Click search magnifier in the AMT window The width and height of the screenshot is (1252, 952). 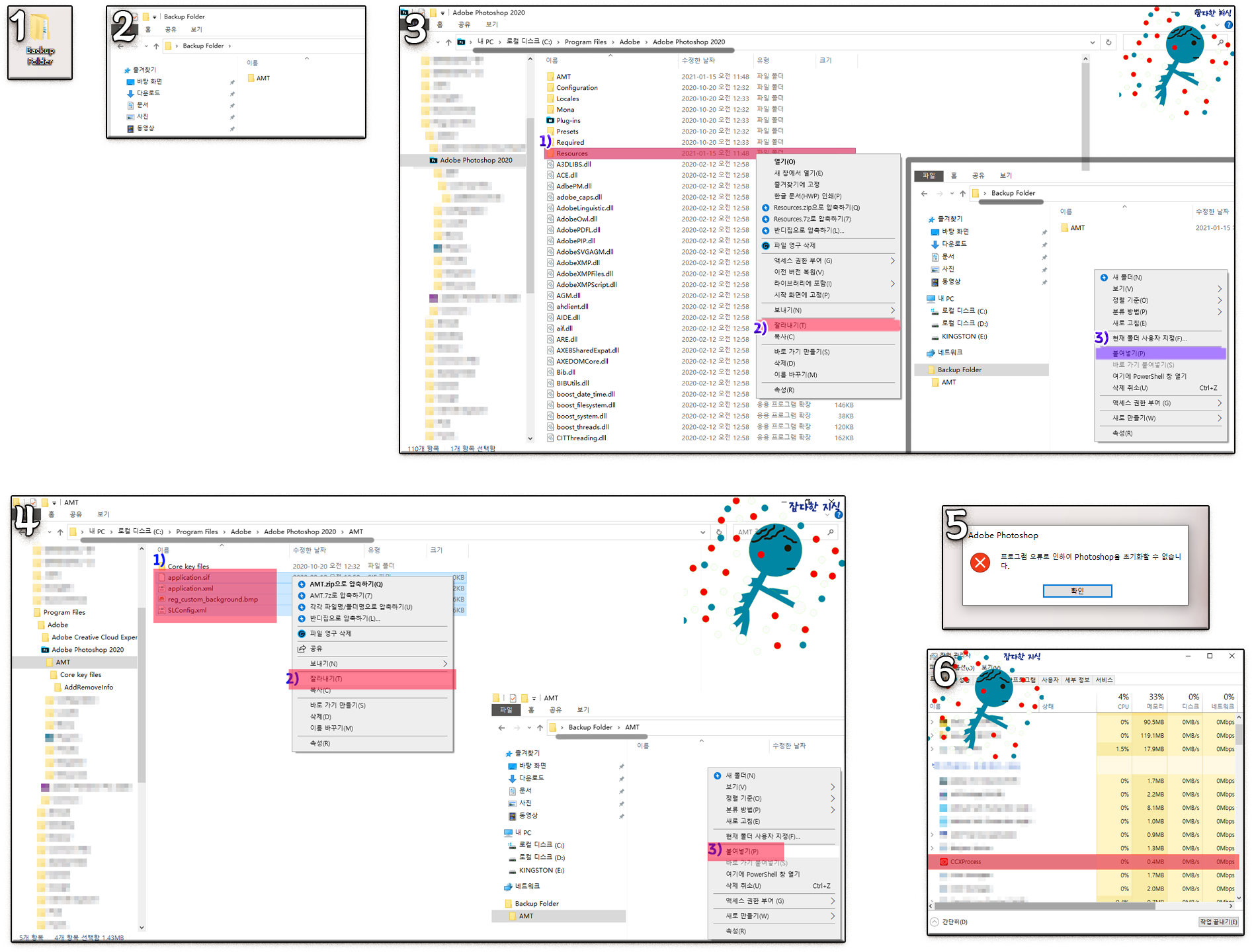831,532
